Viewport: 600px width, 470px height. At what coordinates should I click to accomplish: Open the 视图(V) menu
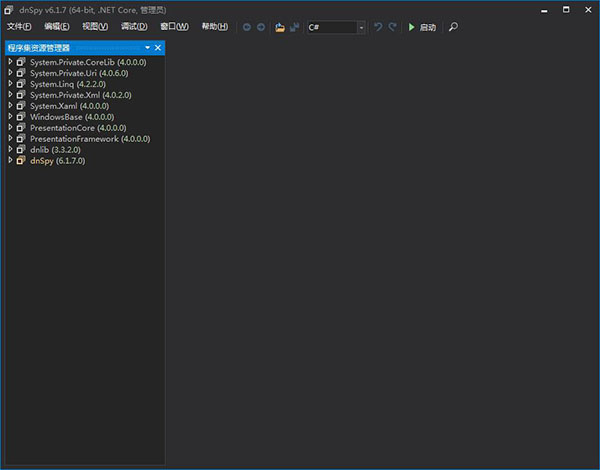tap(95, 26)
